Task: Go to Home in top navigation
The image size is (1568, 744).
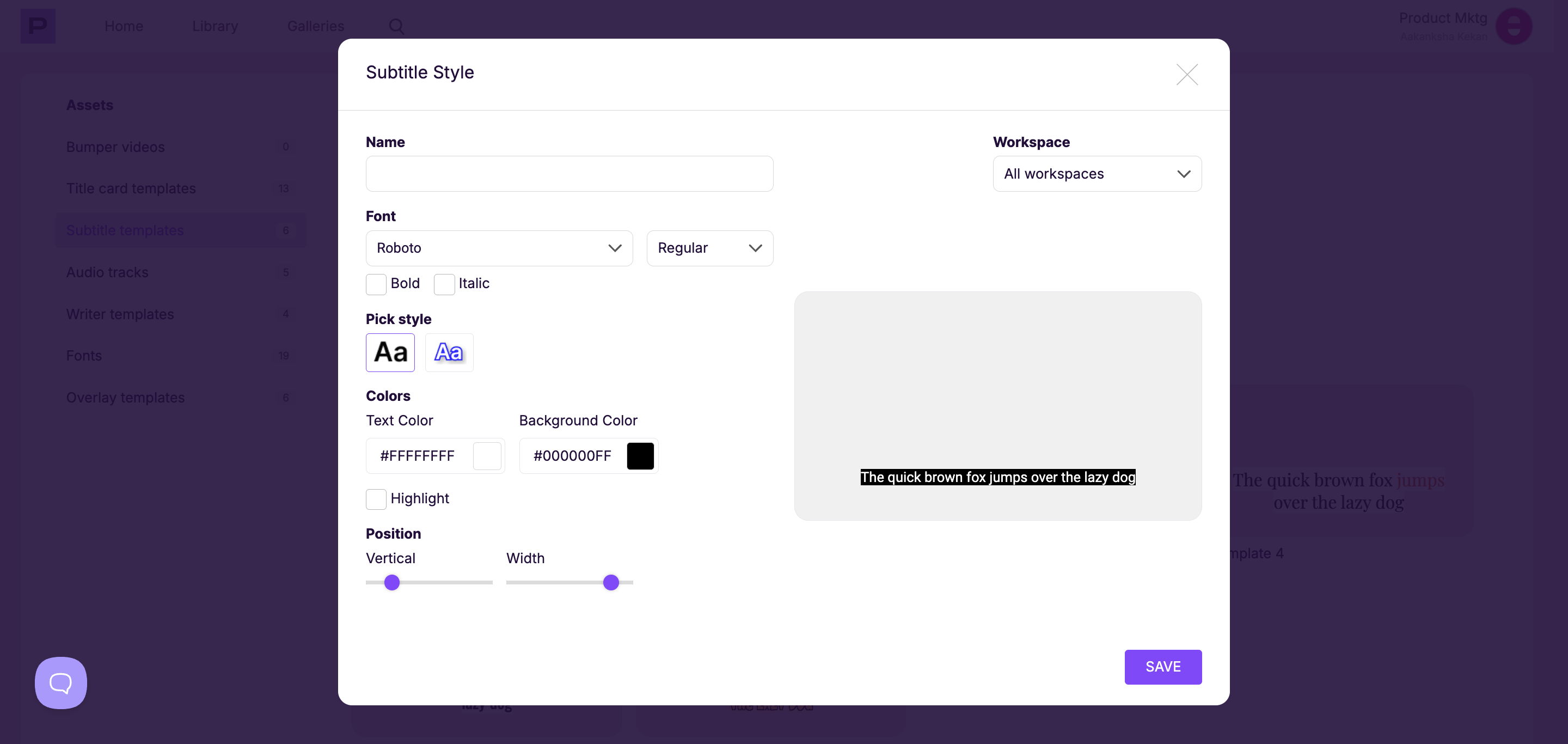Action: coord(124,26)
